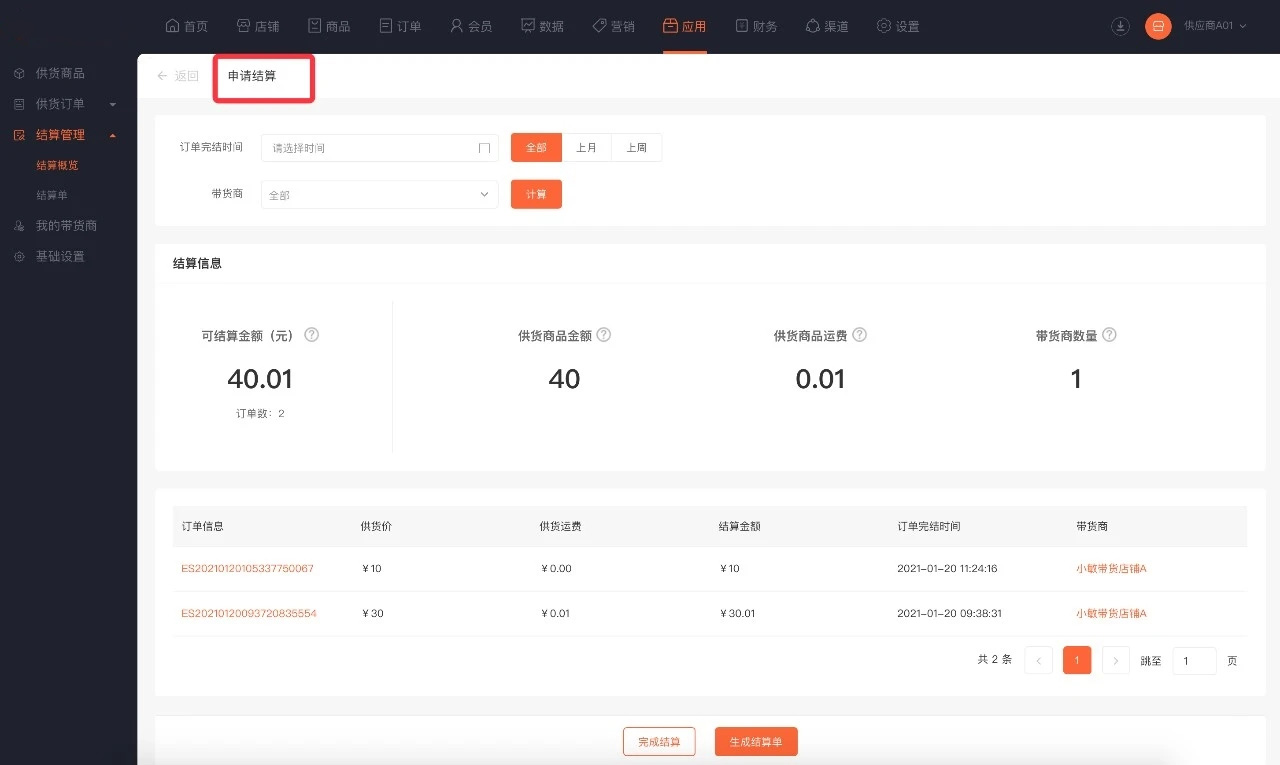
Task: Open 结算单 in sidebar
Action: point(52,195)
